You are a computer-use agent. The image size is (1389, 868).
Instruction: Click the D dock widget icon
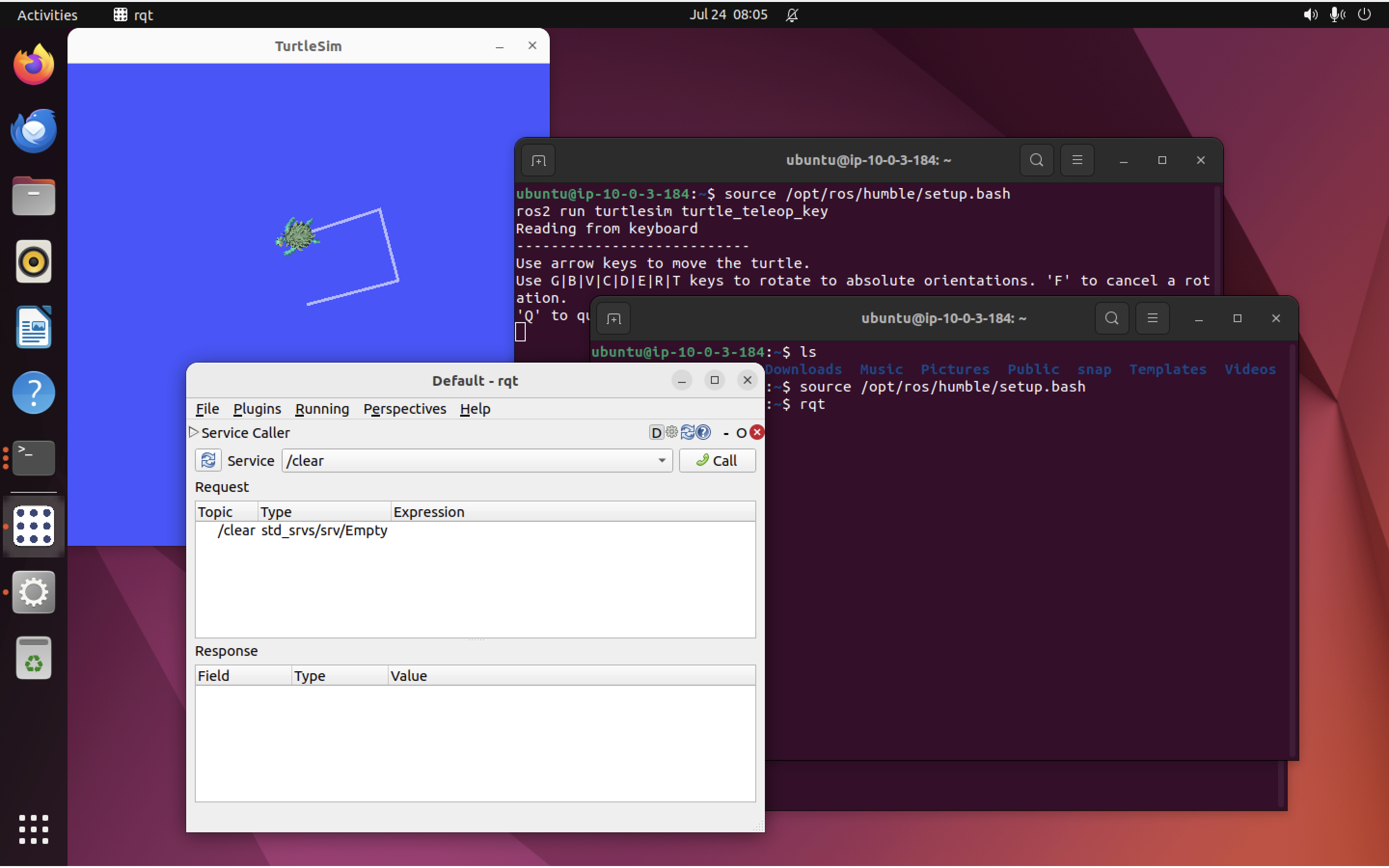[x=656, y=432]
